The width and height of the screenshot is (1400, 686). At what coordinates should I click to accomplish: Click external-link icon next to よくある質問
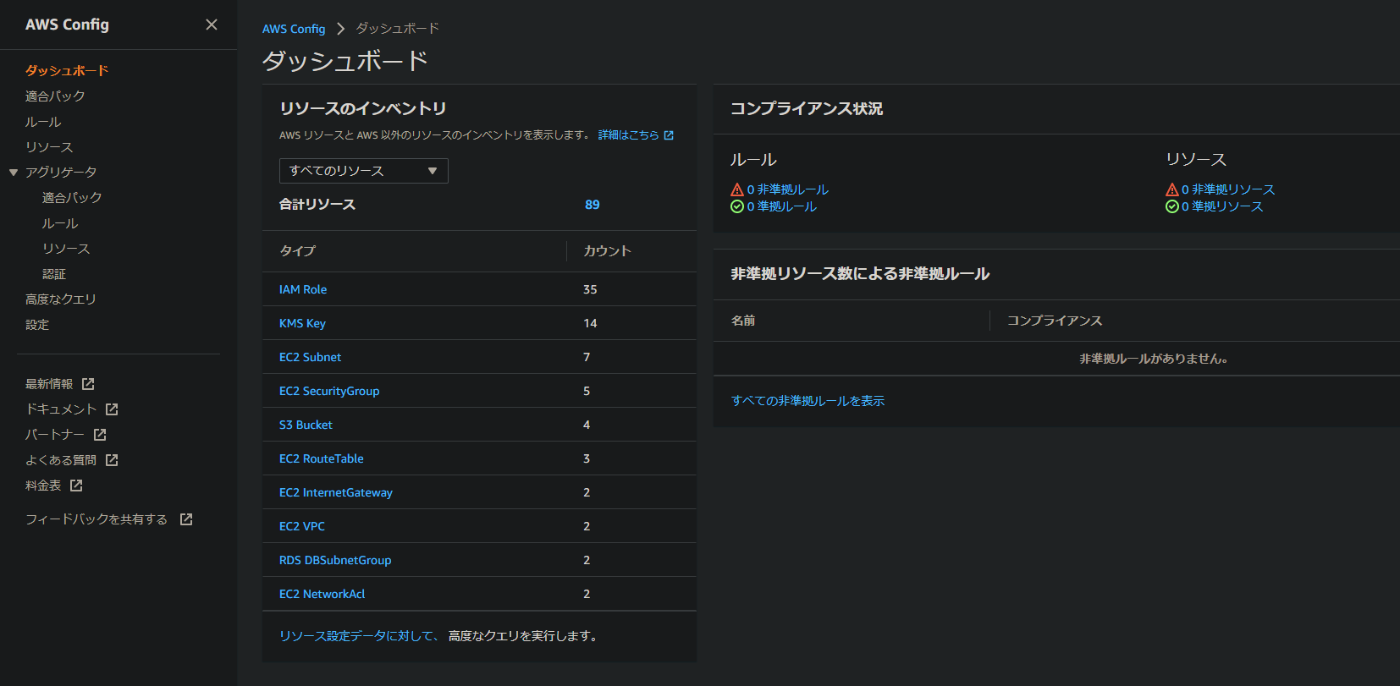coord(112,460)
